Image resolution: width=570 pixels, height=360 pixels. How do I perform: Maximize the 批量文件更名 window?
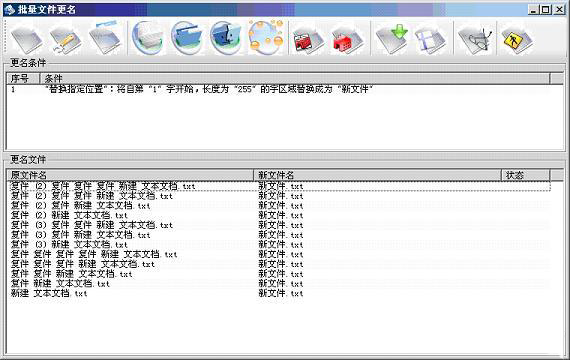[x=546, y=10]
